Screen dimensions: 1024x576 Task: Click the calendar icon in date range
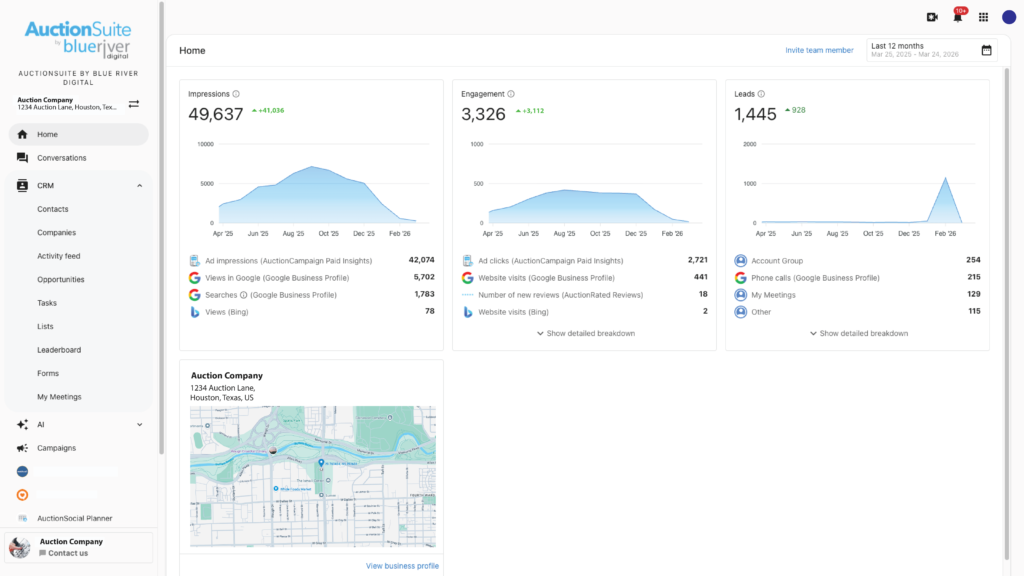click(986, 50)
